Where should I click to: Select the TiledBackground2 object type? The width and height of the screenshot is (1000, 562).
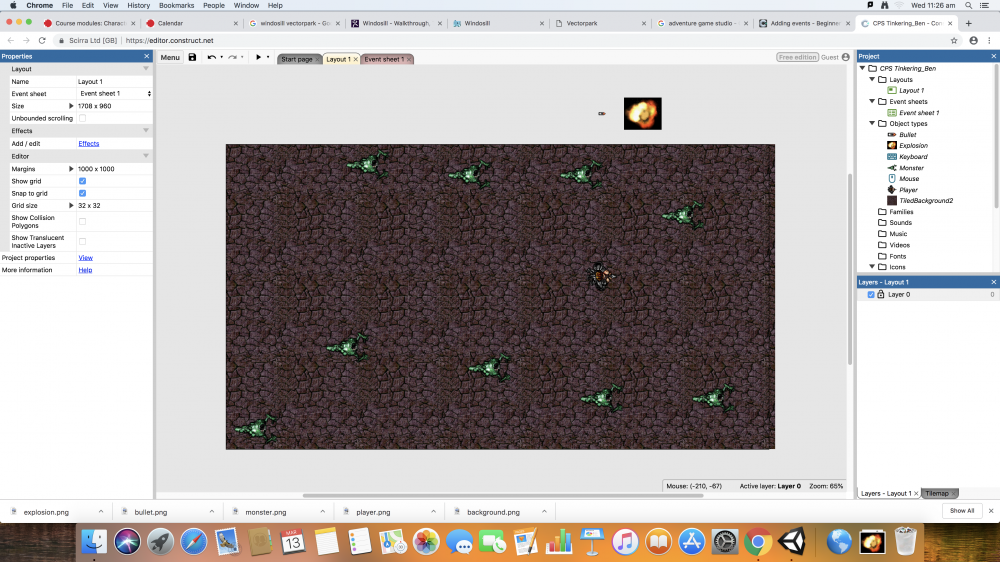[925, 201]
